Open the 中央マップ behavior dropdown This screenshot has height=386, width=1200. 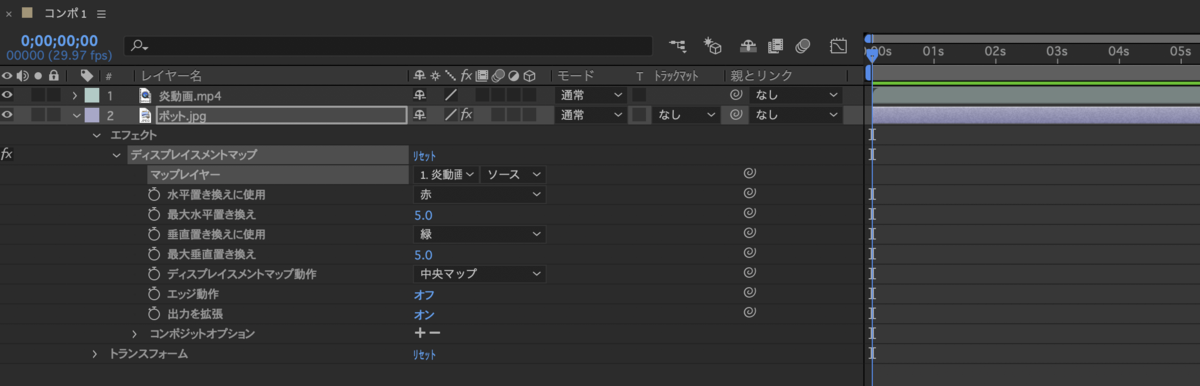[x=480, y=273]
